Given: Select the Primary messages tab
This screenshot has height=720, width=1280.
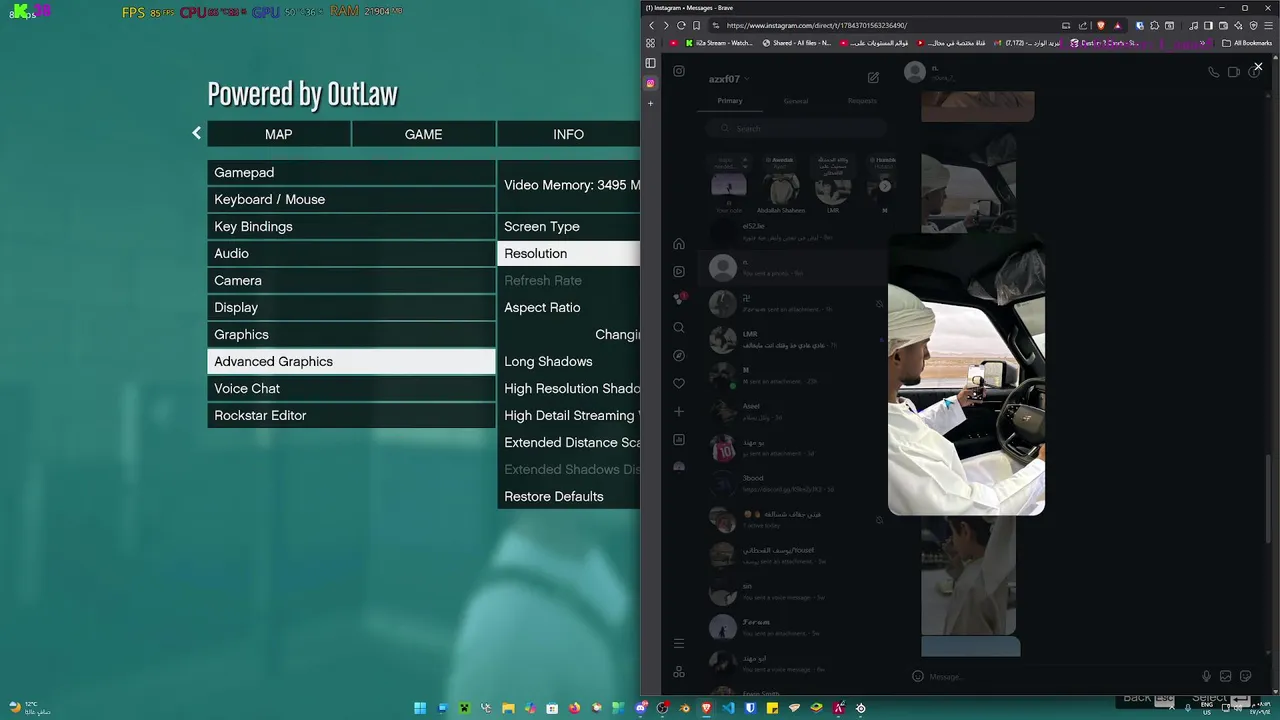Looking at the screenshot, I should pyautogui.click(x=730, y=101).
